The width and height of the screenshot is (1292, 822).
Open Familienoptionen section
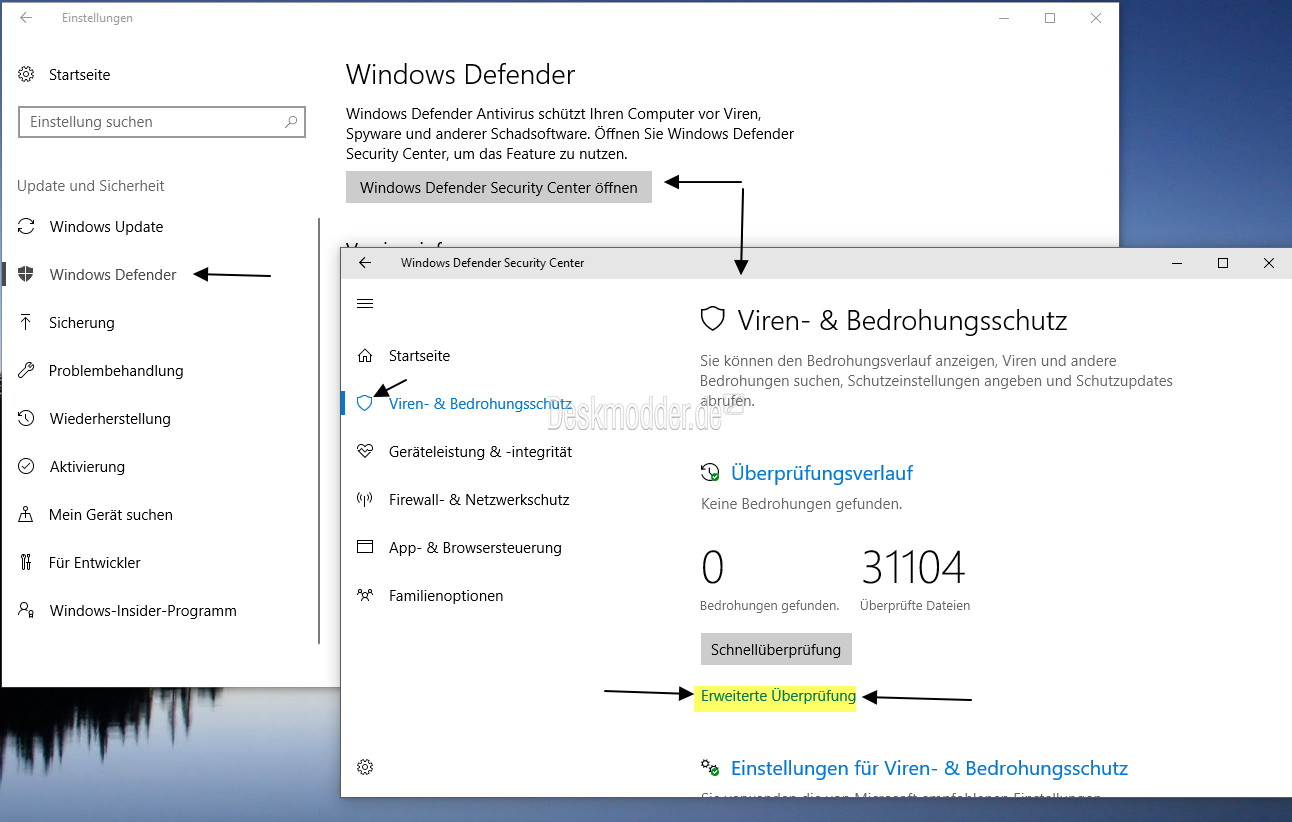click(x=446, y=596)
